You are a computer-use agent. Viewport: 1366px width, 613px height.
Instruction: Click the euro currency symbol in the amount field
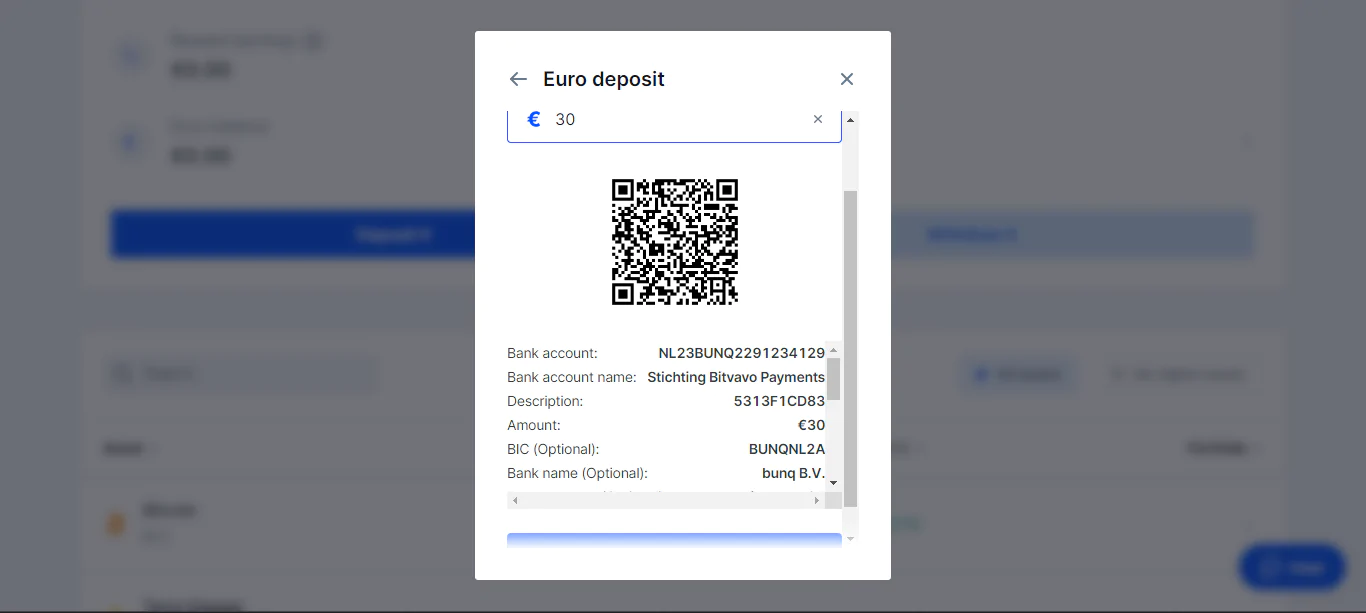tap(534, 119)
